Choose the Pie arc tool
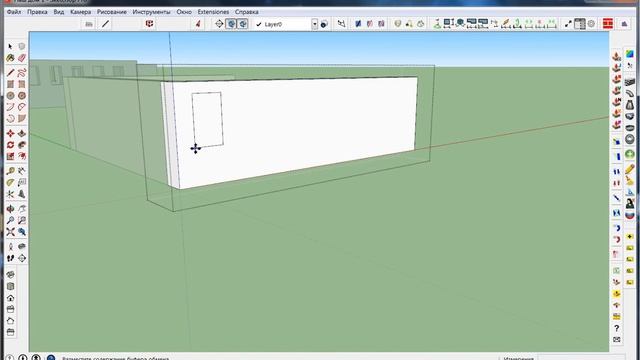Image resolution: width=640 pixels, height=360 pixels. pyautogui.click(x=22, y=118)
